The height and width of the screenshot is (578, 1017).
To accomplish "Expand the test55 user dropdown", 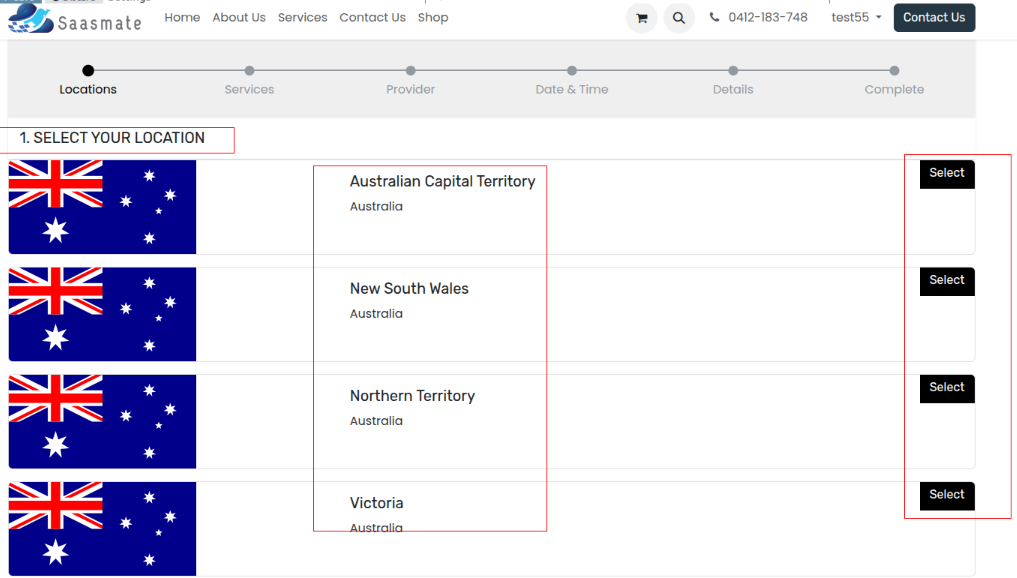I will point(856,18).
